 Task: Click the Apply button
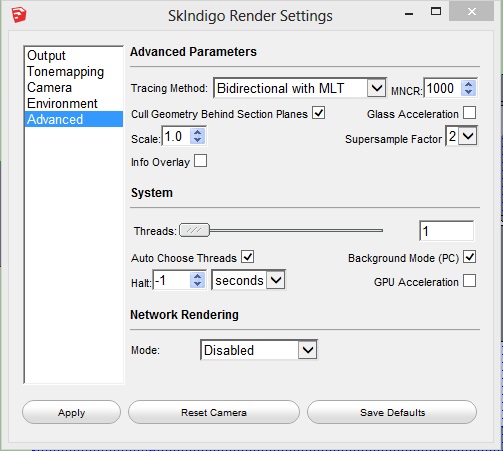[71, 412]
